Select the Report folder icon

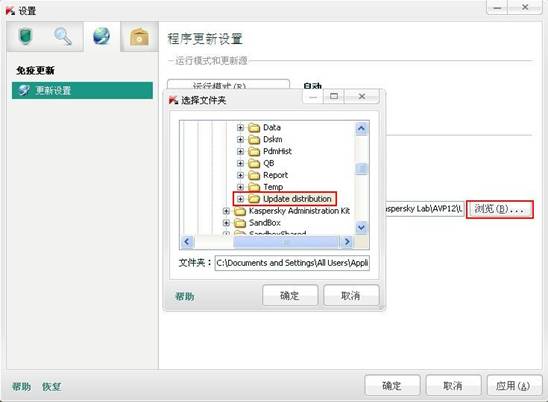pyautogui.click(x=254, y=175)
